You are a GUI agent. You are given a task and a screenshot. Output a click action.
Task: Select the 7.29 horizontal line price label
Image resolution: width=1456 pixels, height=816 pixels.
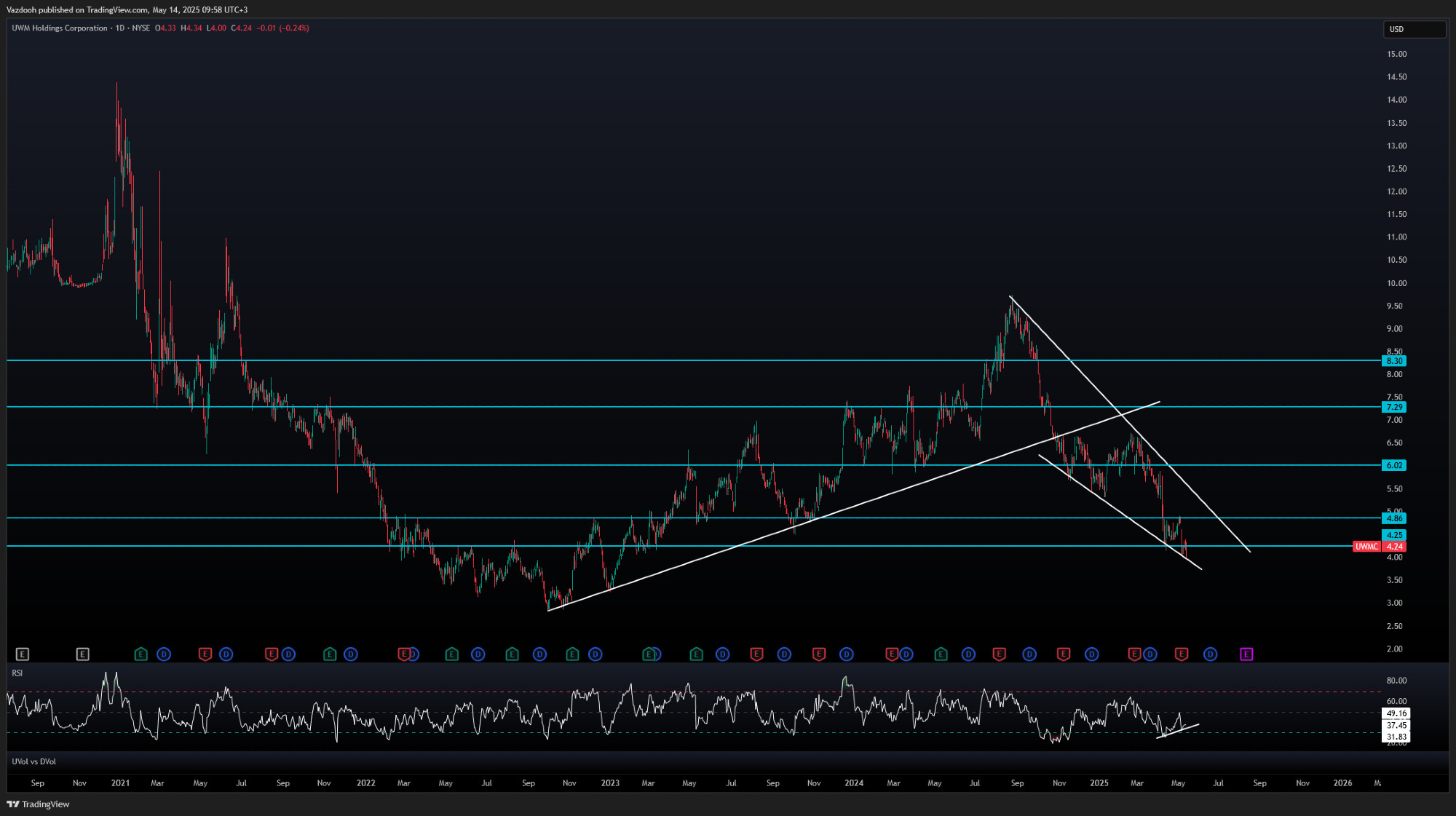coord(1393,407)
